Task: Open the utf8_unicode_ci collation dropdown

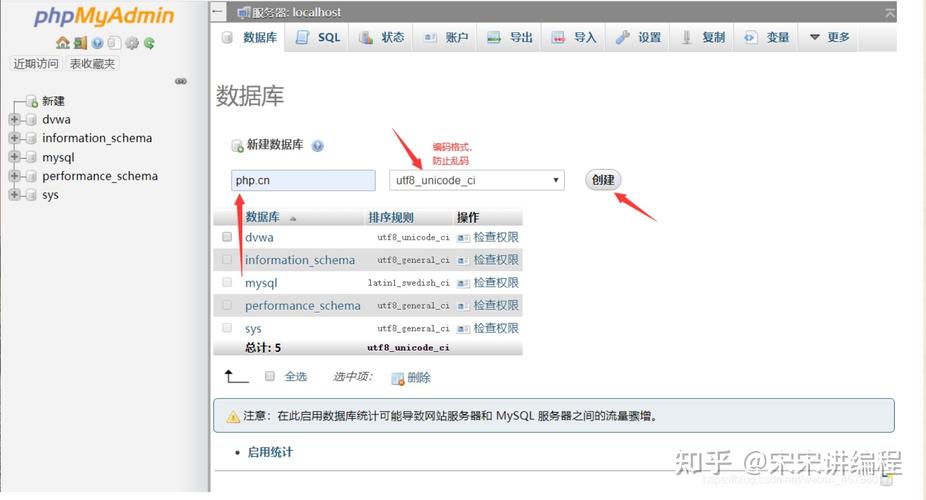Action: [477, 180]
